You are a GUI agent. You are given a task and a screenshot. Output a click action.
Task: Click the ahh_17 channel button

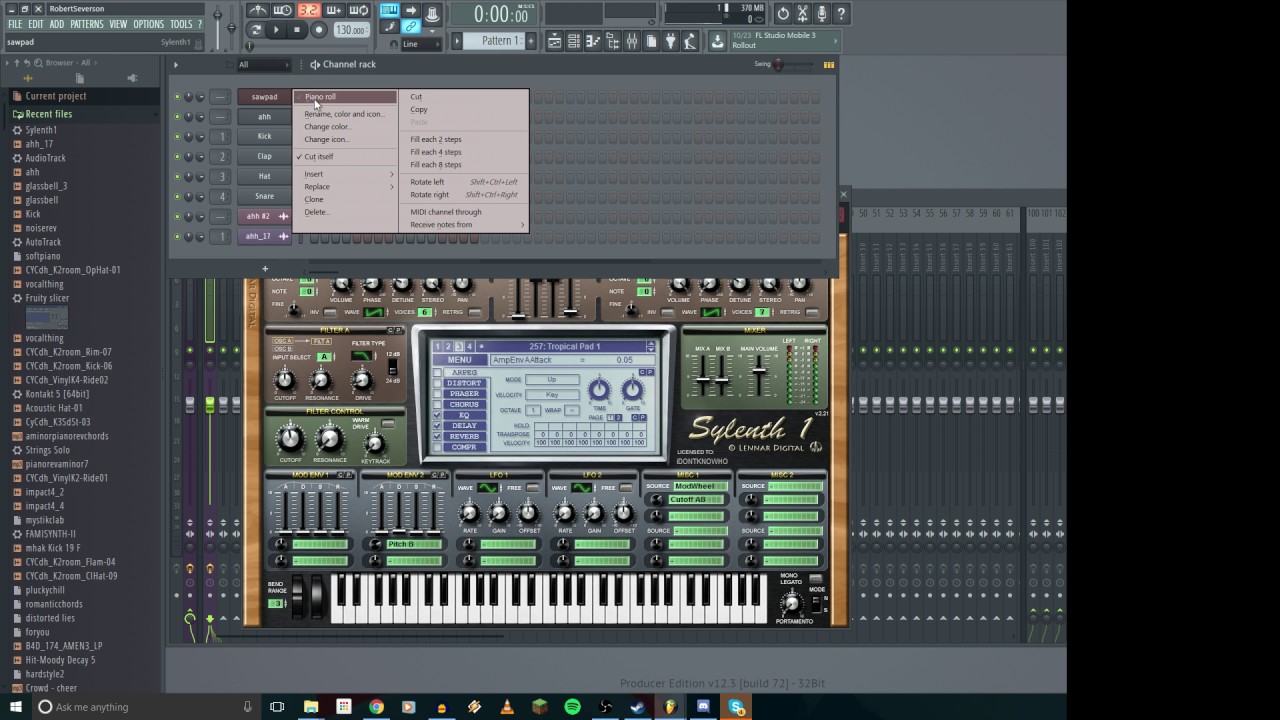tap(264, 236)
